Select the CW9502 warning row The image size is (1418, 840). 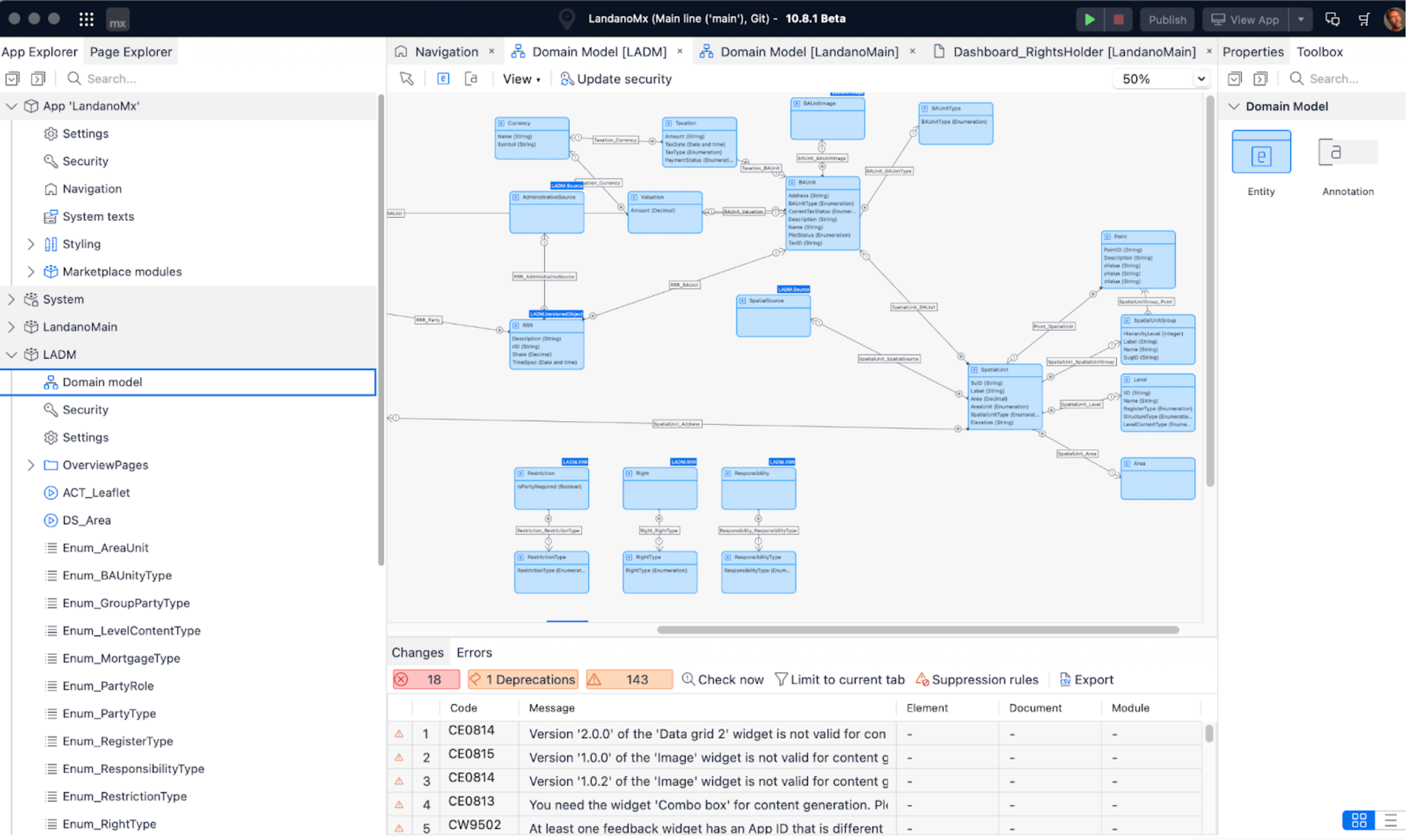click(x=795, y=828)
